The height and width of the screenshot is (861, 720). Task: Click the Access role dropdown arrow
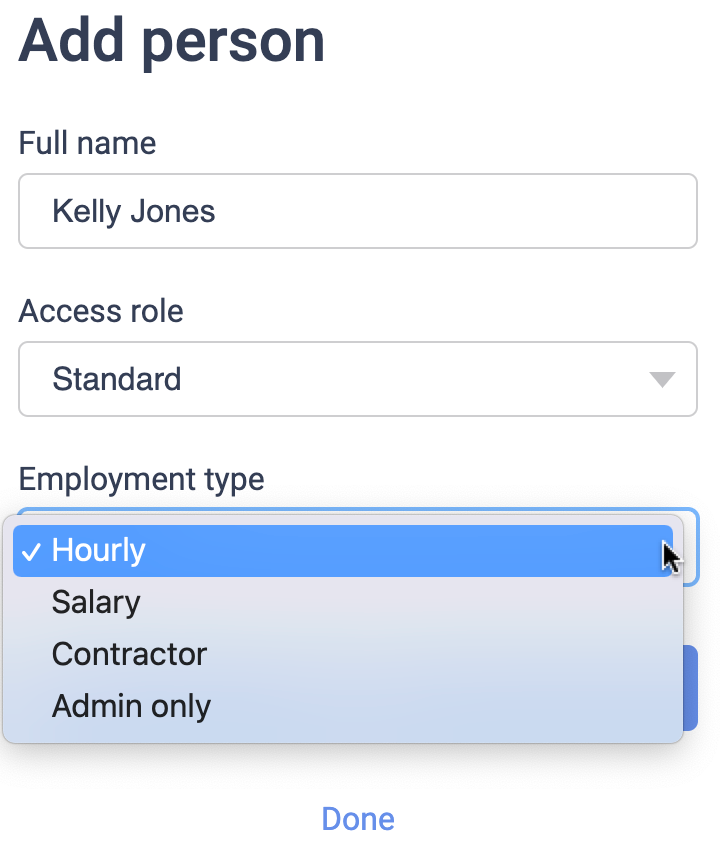tap(661, 379)
